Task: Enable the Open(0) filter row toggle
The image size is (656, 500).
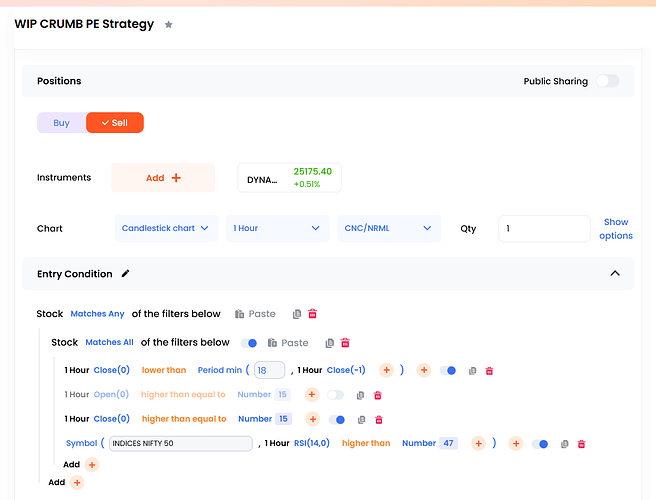Action: click(x=335, y=395)
